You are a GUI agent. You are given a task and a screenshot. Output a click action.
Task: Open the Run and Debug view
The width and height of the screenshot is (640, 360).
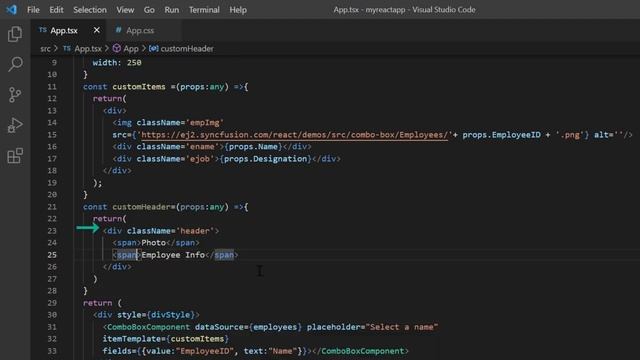click(x=15, y=125)
